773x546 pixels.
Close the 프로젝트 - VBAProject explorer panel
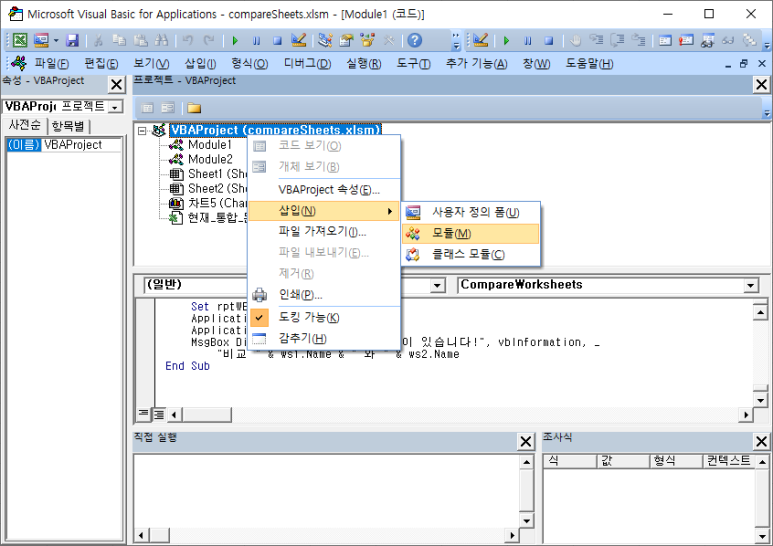click(761, 85)
